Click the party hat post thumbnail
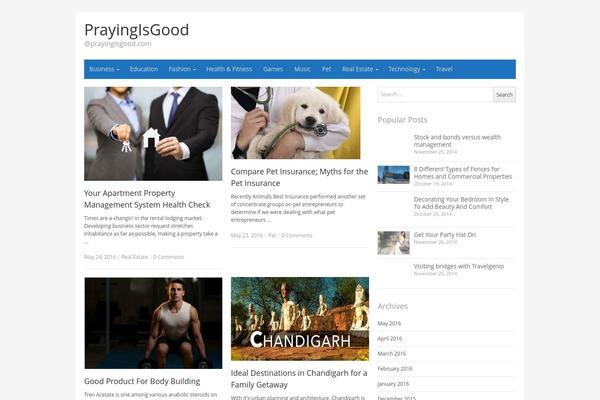 point(393,242)
